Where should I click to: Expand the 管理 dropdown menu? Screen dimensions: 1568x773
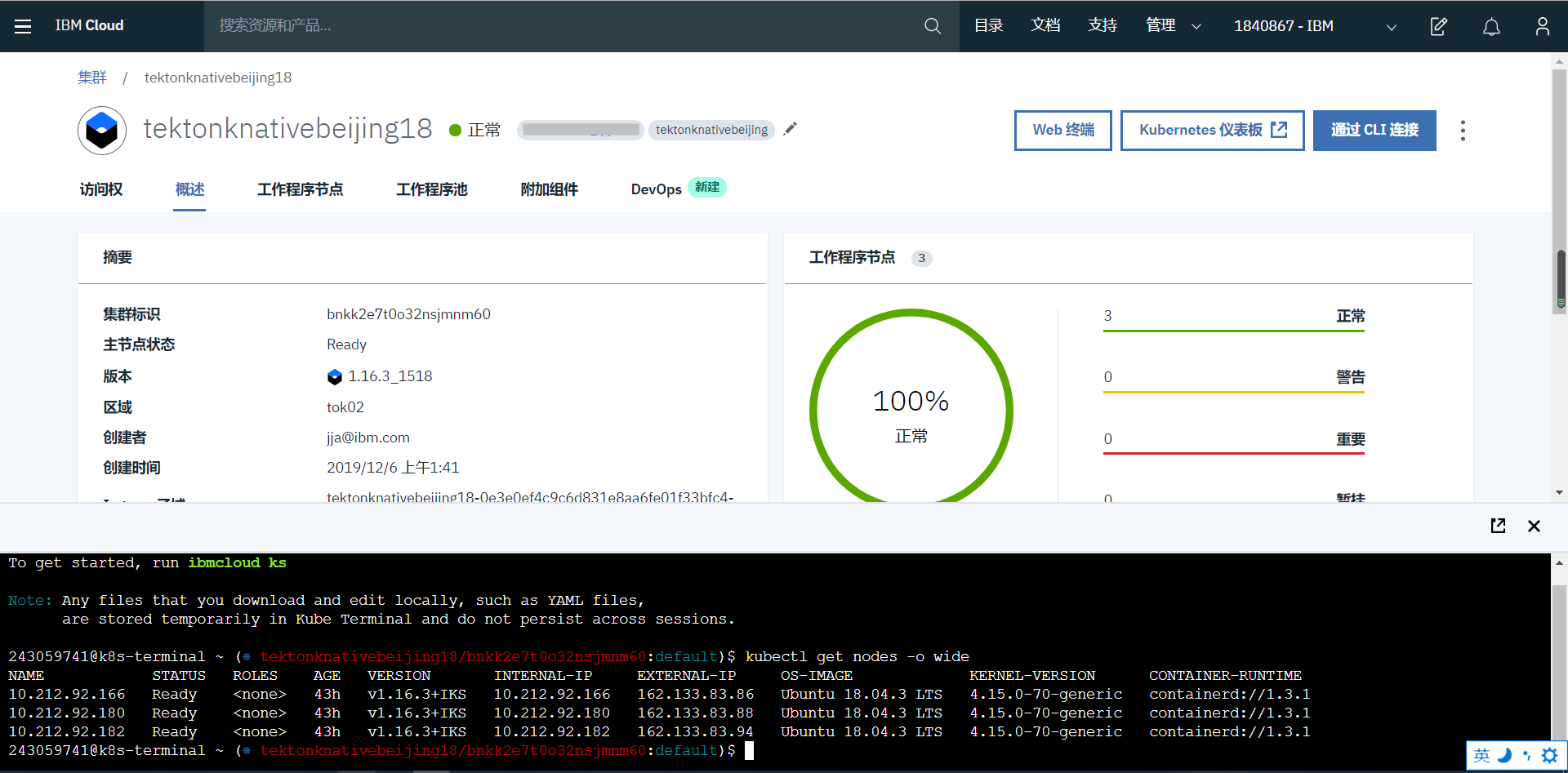[x=1174, y=26]
